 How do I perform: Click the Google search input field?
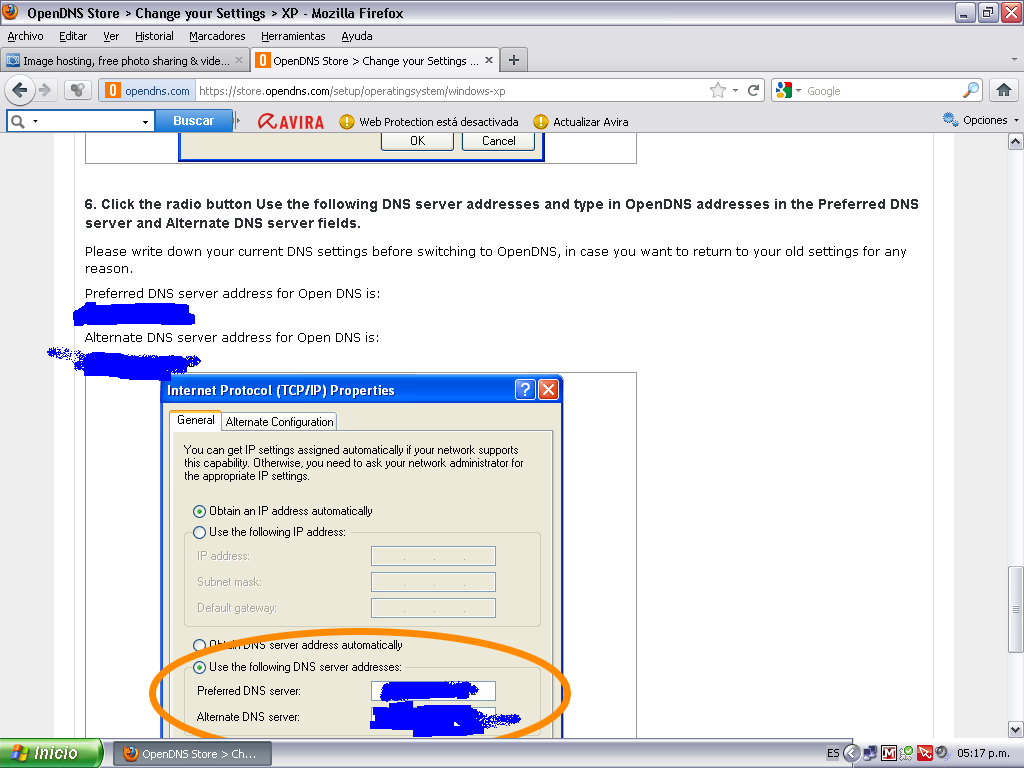click(x=883, y=91)
